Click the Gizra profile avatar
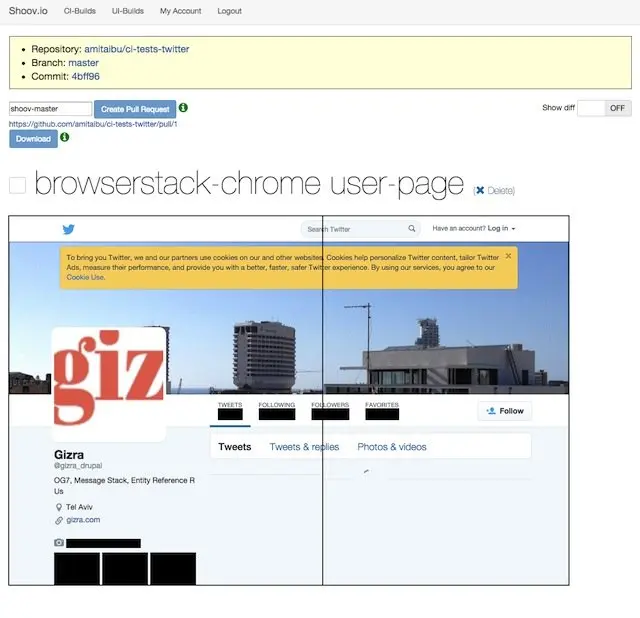 pyautogui.click(x=109, y=384)
